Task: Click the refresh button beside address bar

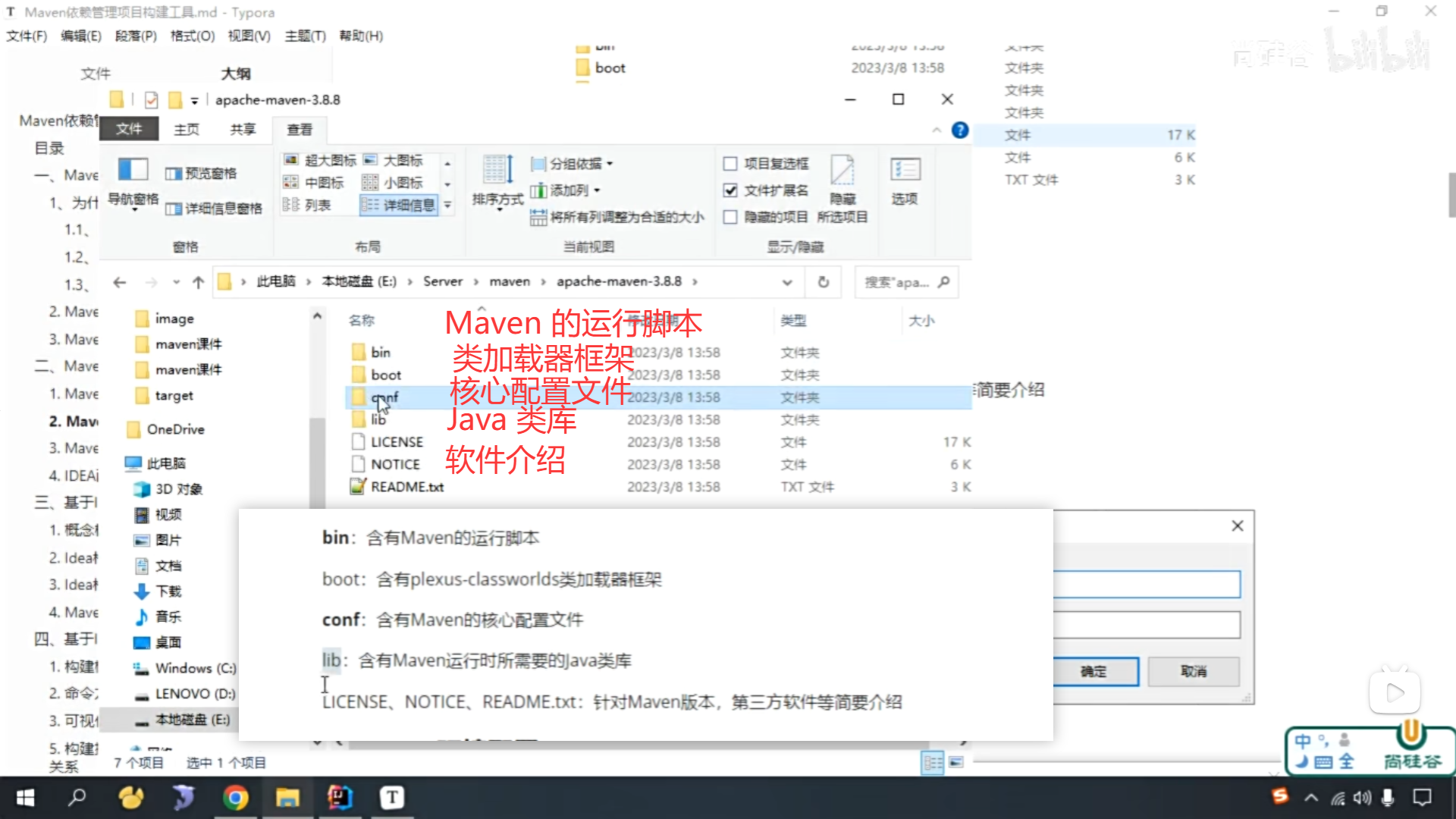Action: click(x=824, y=282)
